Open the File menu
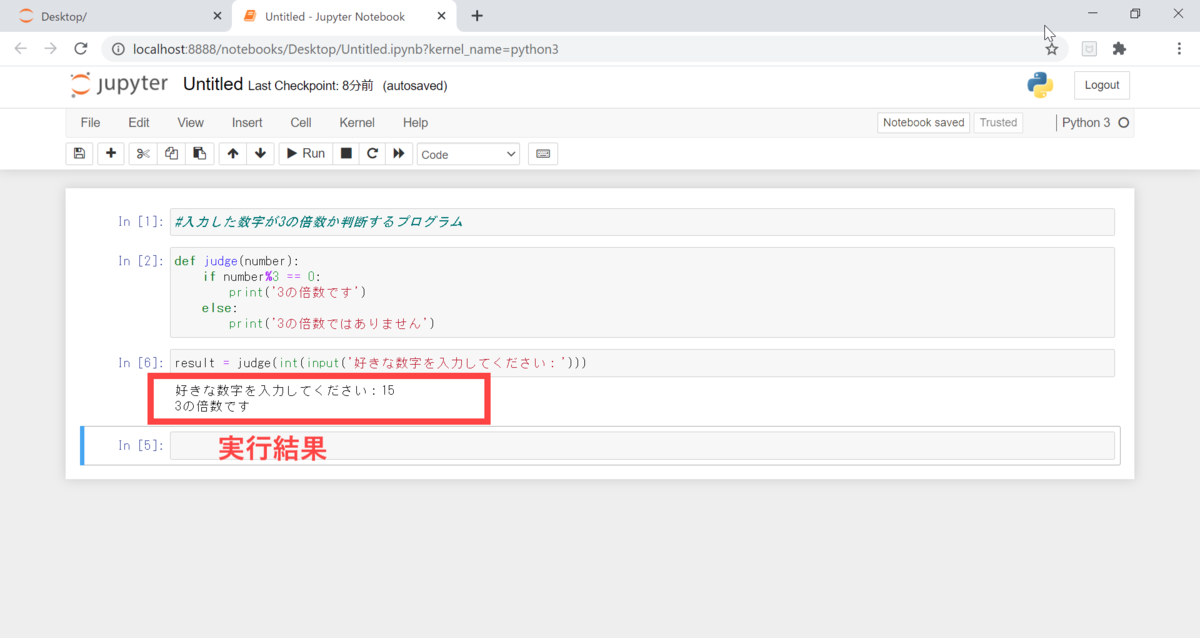The height and width of the screenshot is (638, 1200). (x=90, y=122)
